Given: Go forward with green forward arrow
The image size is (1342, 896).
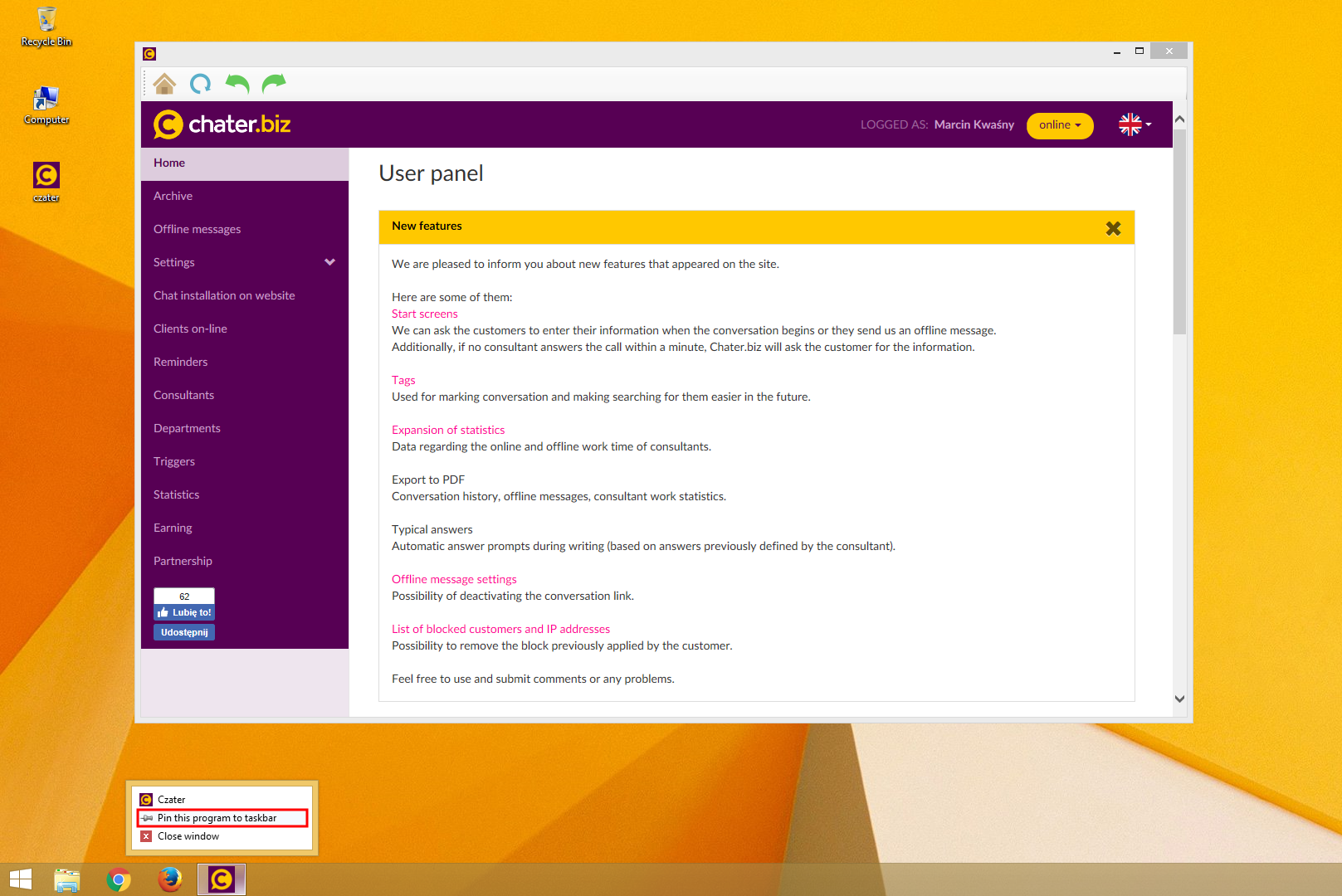Looking at the screenshot, I should [x=274, y=84].
